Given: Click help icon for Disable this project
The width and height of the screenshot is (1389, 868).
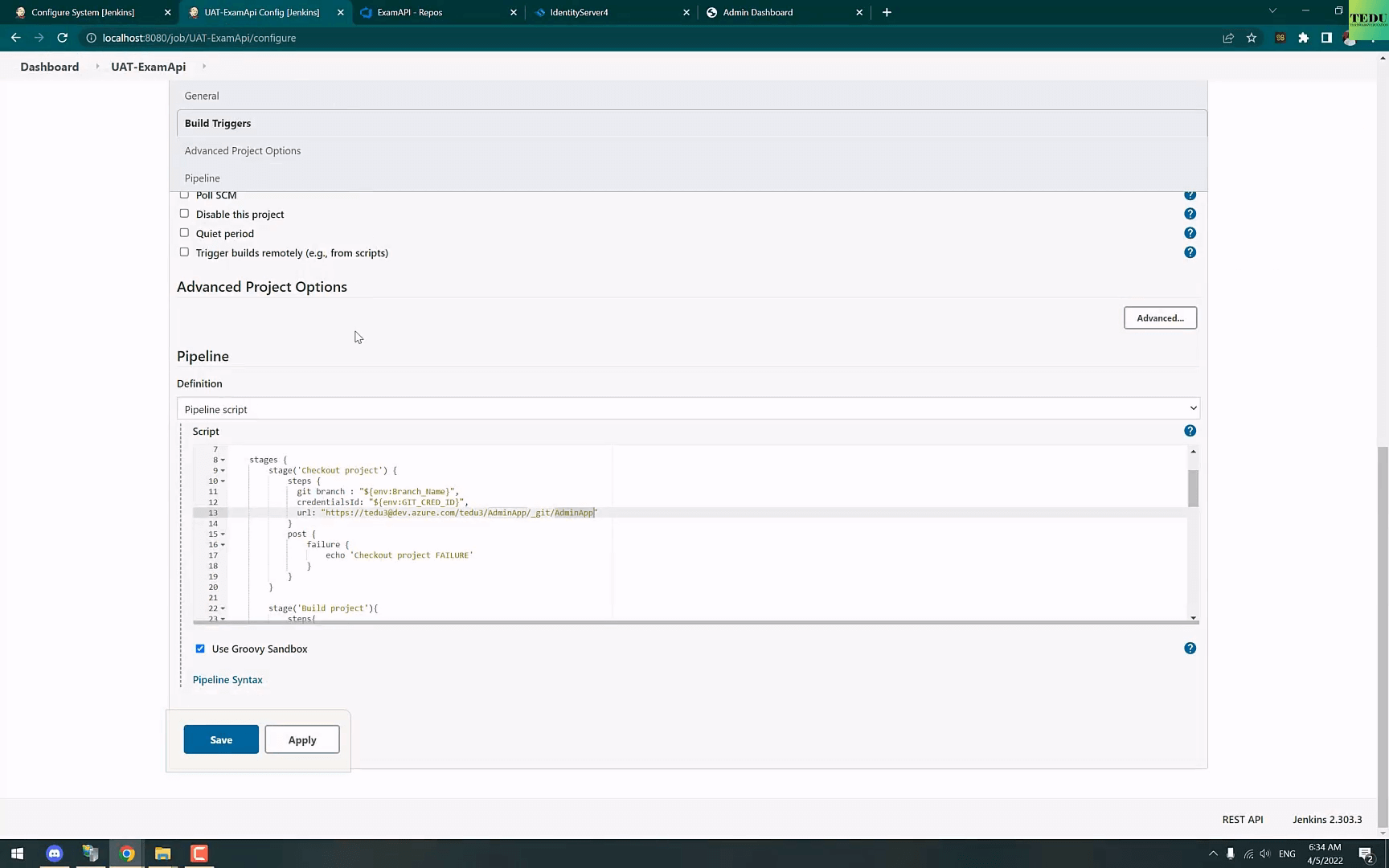Looking at the screenshot, I should [x=1190, y=214].
